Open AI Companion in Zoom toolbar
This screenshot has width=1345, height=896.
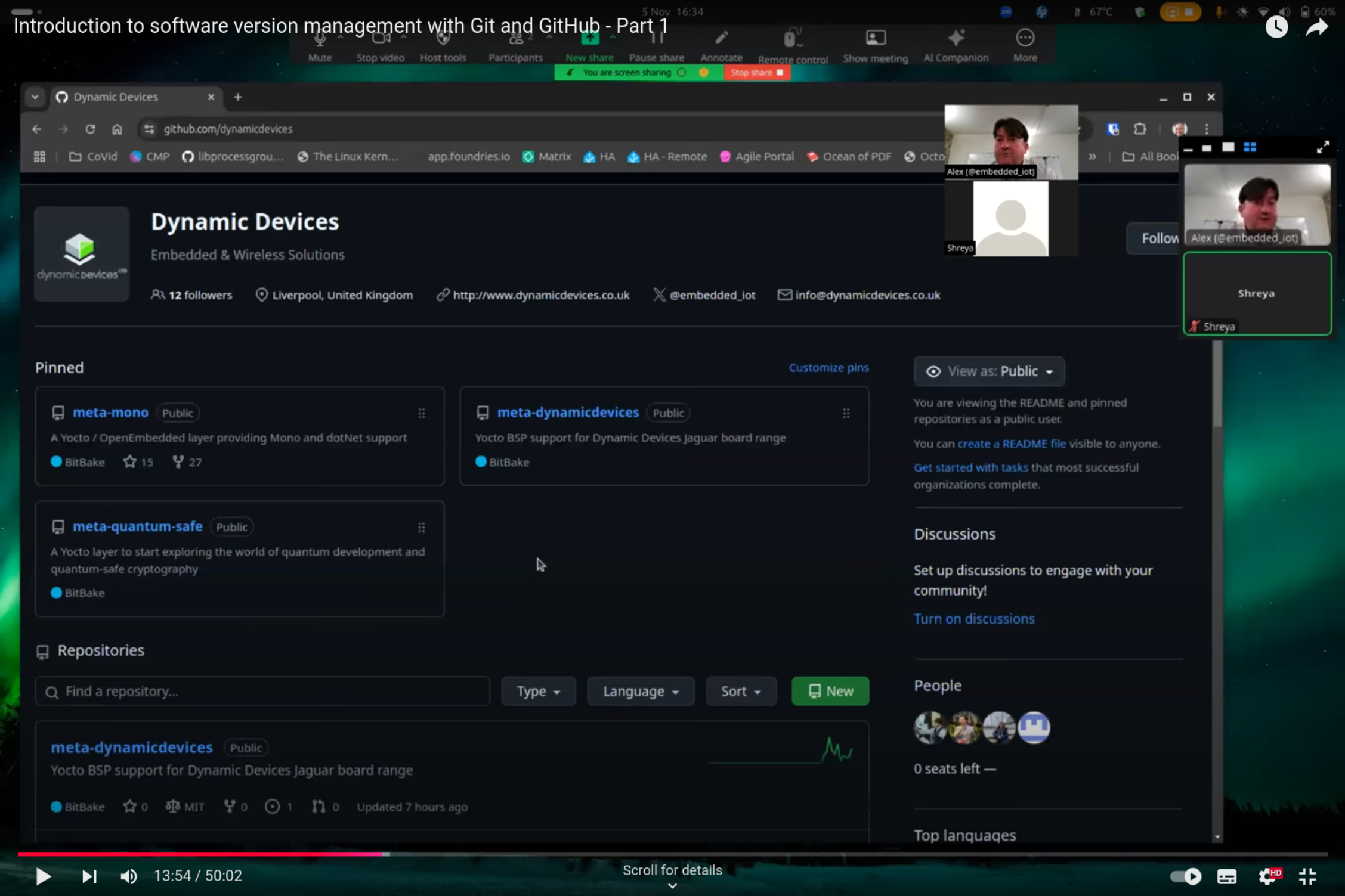coord(956,46)
